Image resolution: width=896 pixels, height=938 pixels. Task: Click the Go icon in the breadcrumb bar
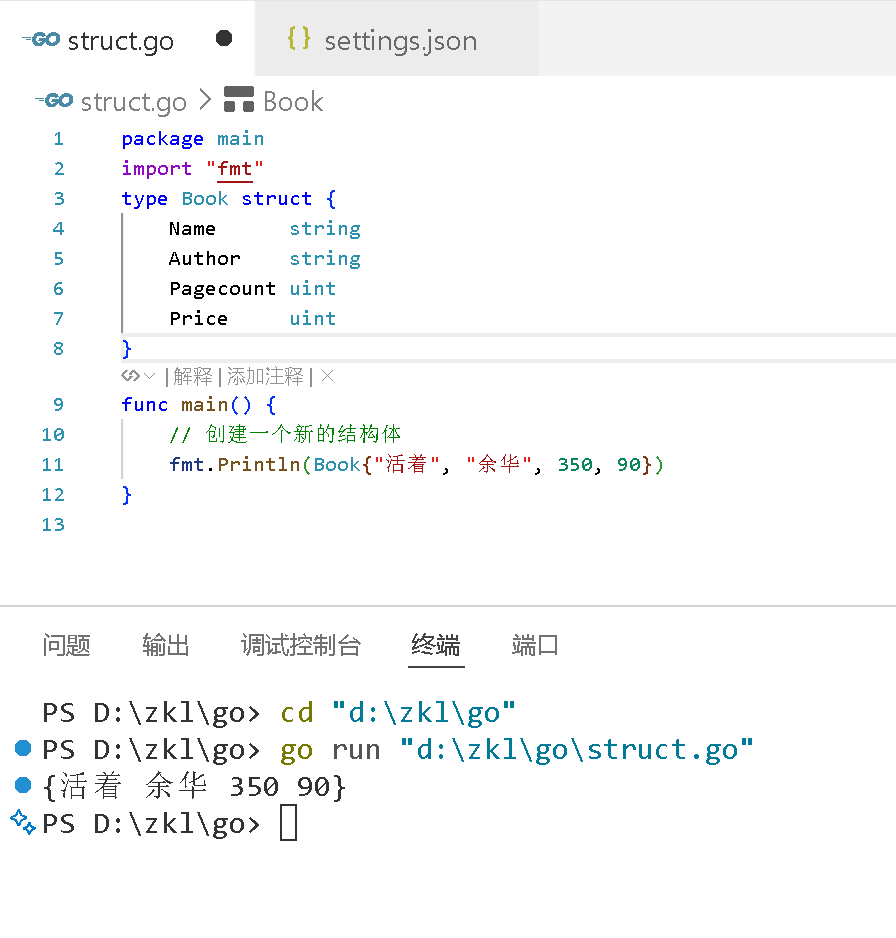[54, 100]
